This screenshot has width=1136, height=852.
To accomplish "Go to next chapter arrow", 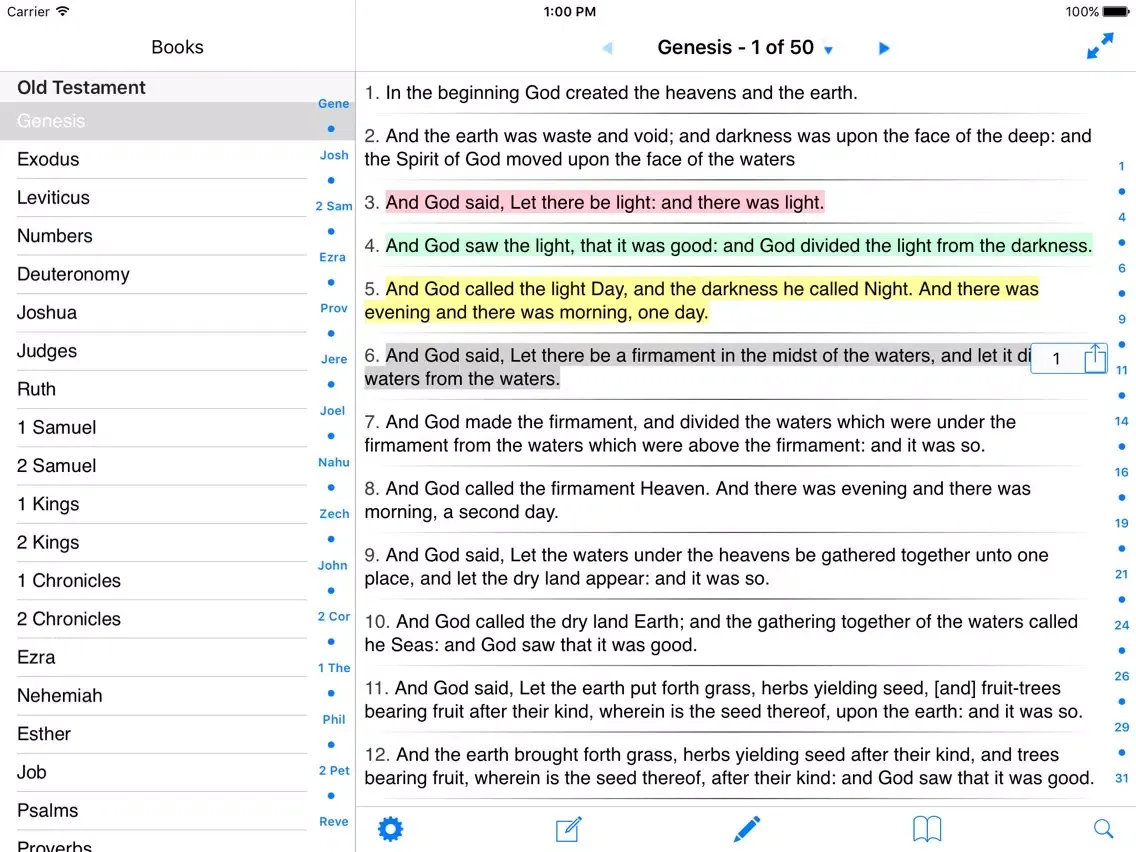I will (884, 49).
